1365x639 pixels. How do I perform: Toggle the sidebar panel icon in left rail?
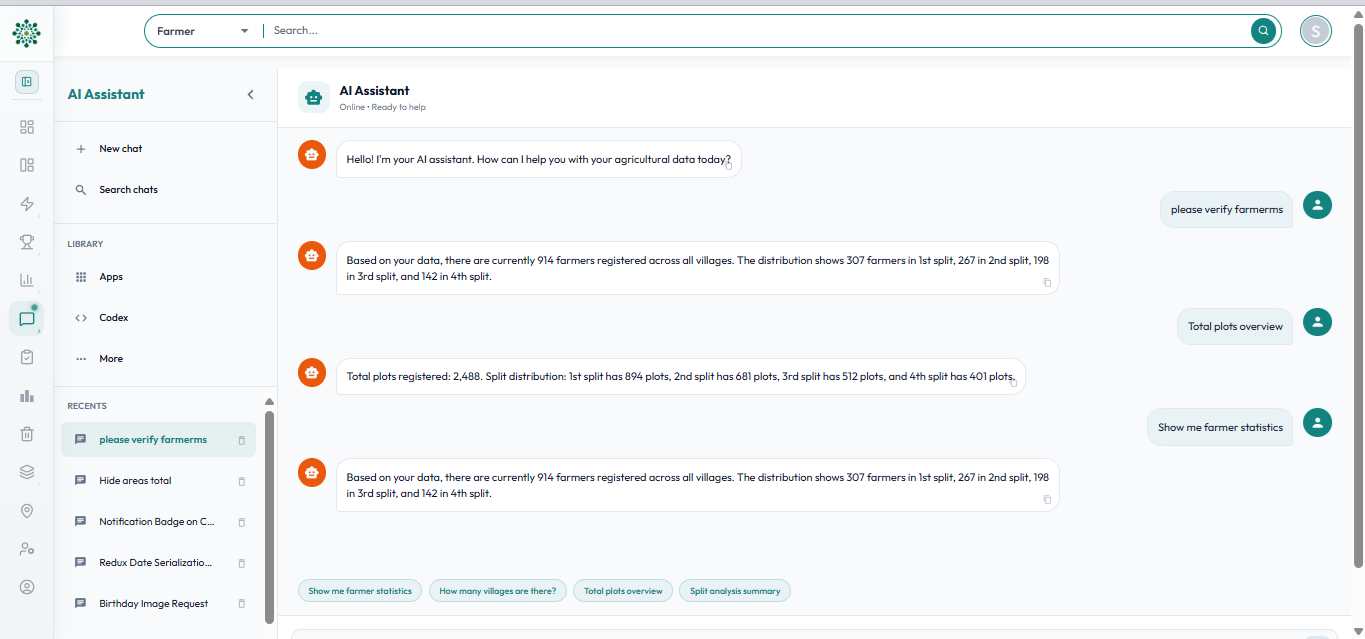[x=27, y=82]
